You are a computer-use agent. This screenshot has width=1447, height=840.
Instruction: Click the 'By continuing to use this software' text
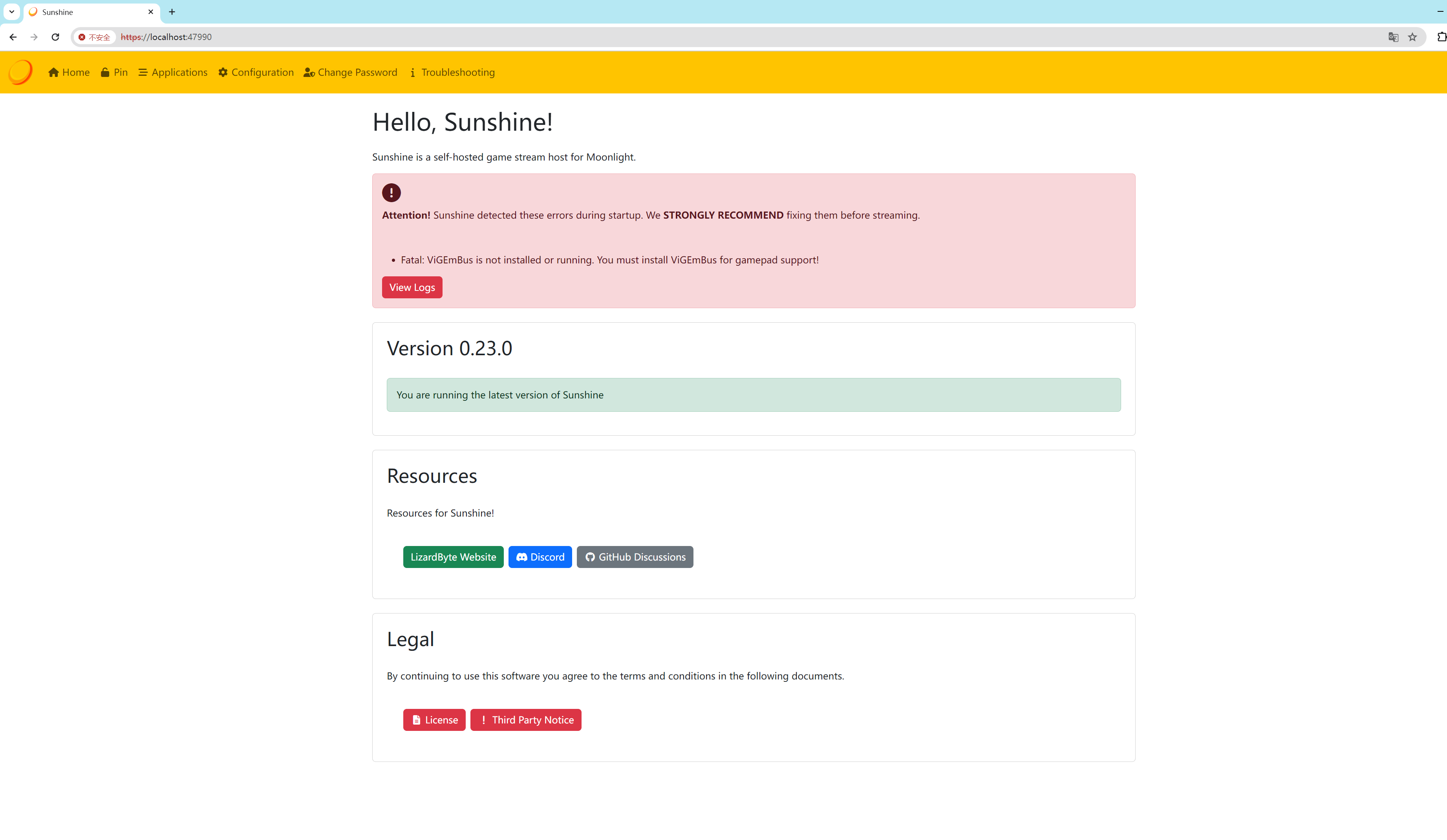click(616, 676)
